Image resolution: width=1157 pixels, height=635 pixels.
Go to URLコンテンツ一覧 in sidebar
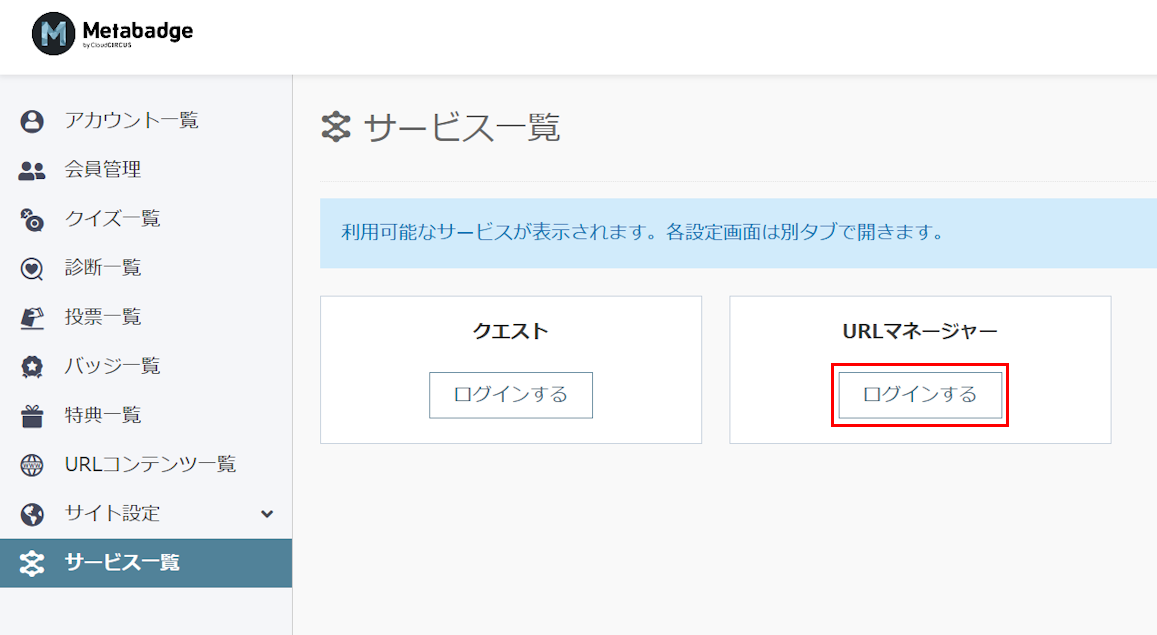click(146, 465)
